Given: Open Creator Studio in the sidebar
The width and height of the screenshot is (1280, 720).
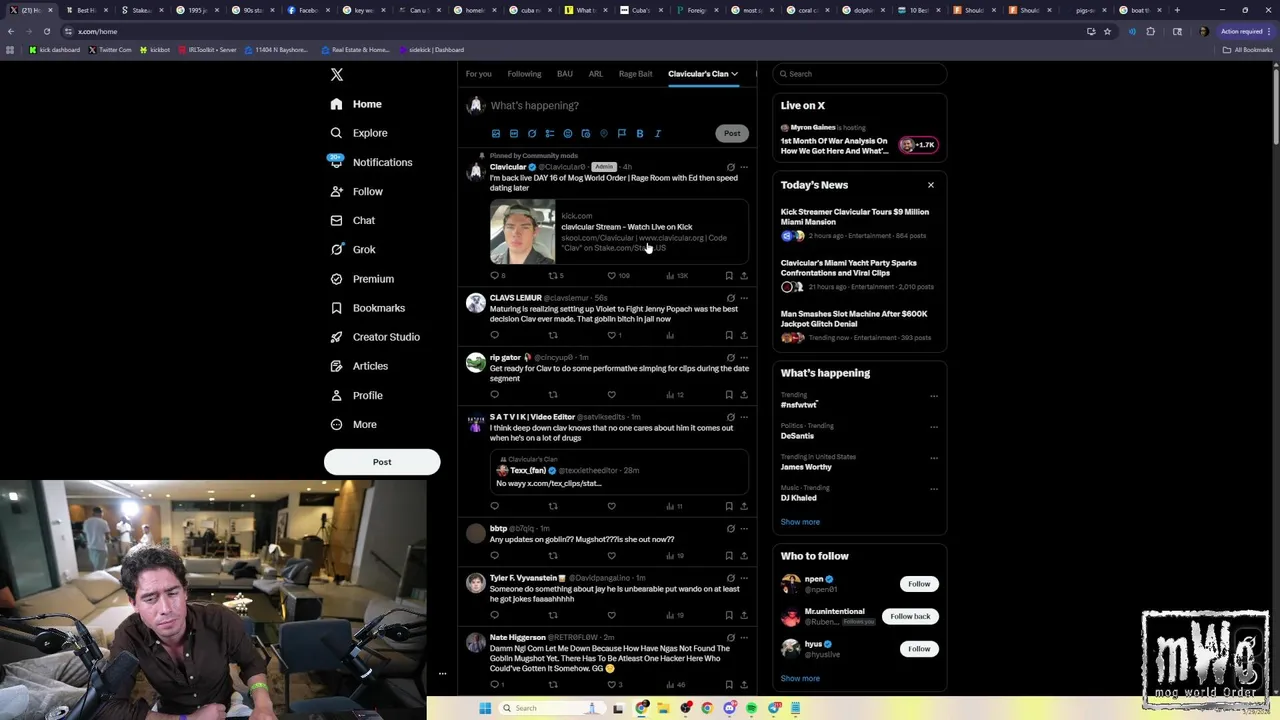Looking at the screenshot, I should (x=375, y=337).
